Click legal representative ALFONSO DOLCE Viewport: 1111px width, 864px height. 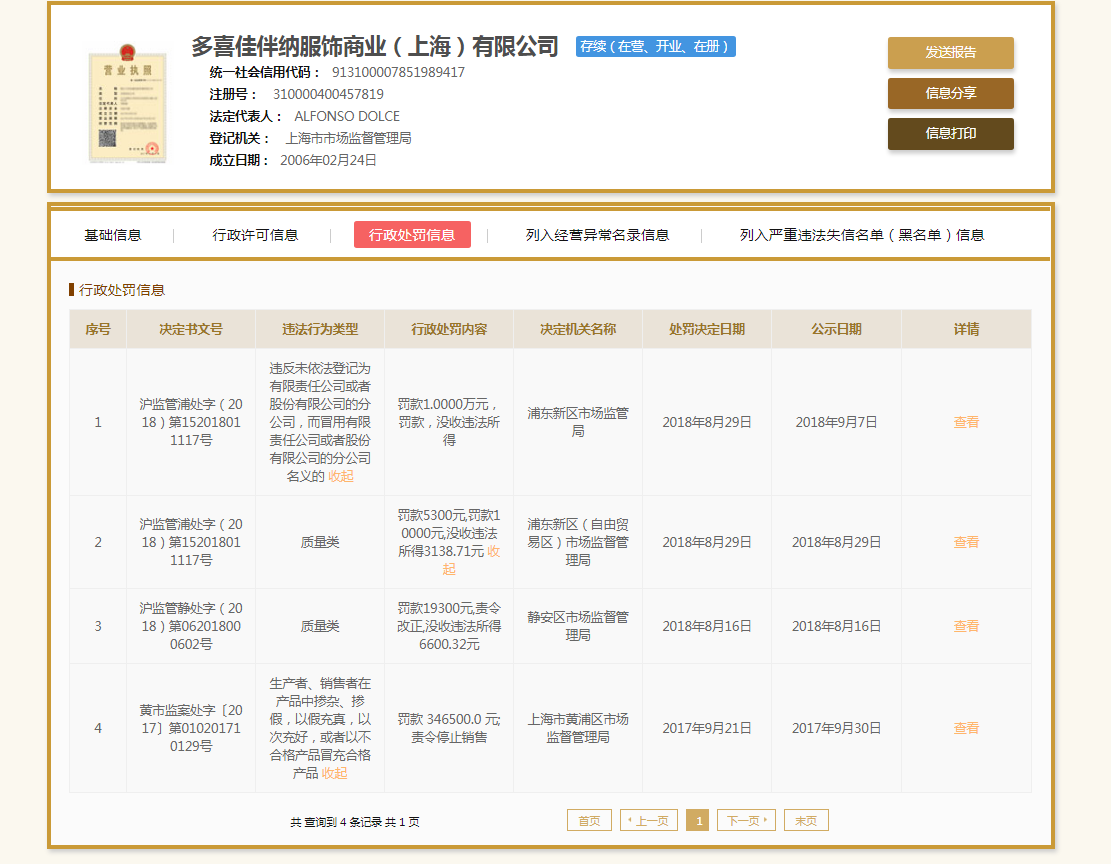(x=346, y=116)
